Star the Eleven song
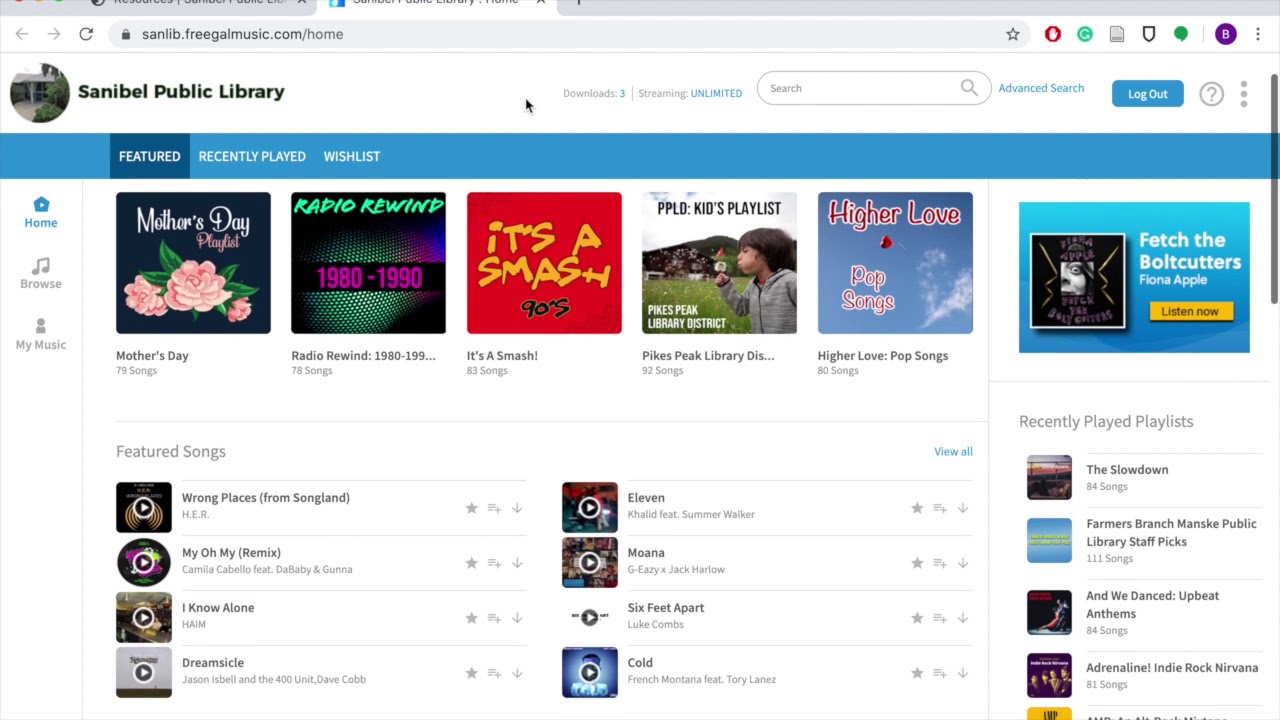 (x=917, y=508)
